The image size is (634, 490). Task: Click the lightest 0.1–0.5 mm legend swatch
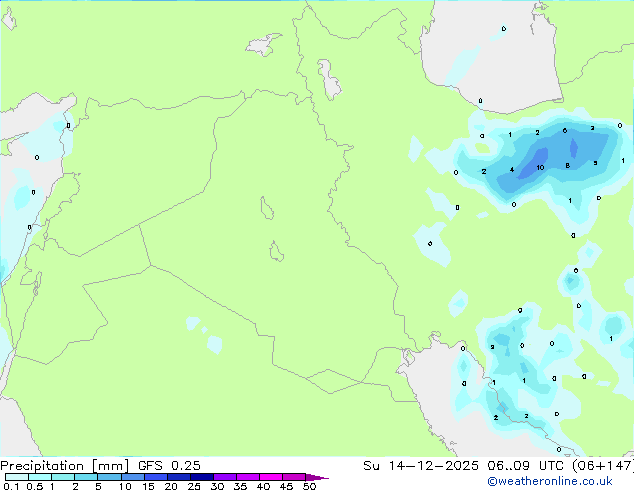point(17,477)
